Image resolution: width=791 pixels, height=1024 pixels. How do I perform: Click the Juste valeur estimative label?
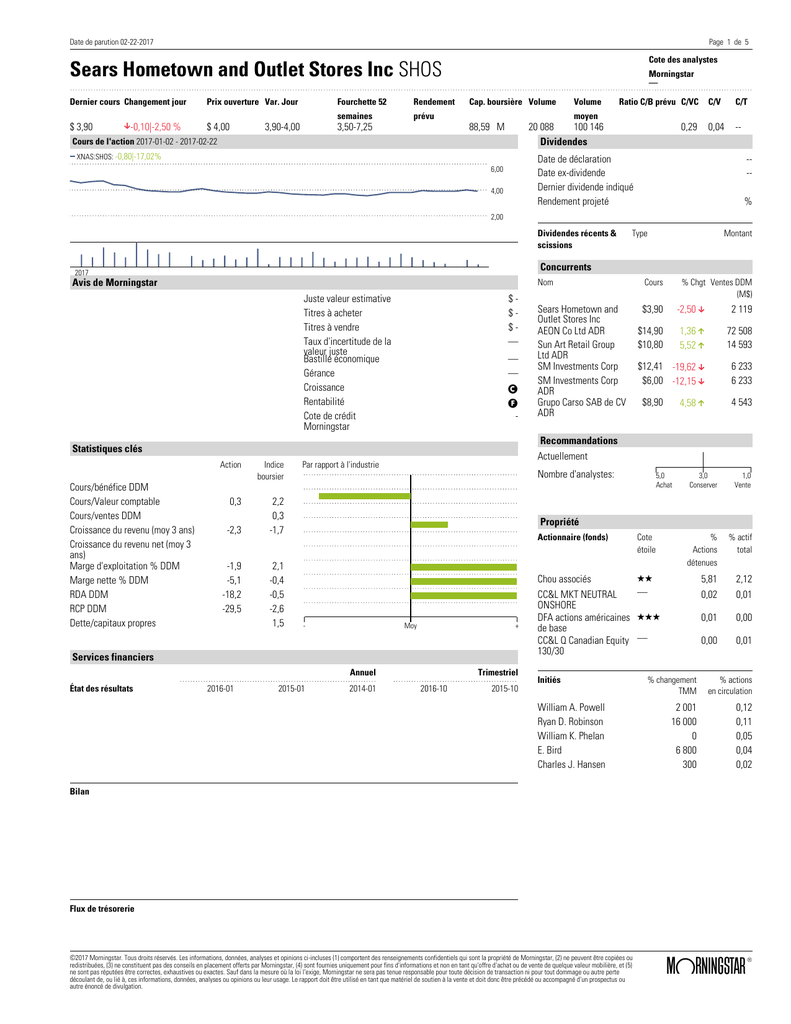click(347, 299)
